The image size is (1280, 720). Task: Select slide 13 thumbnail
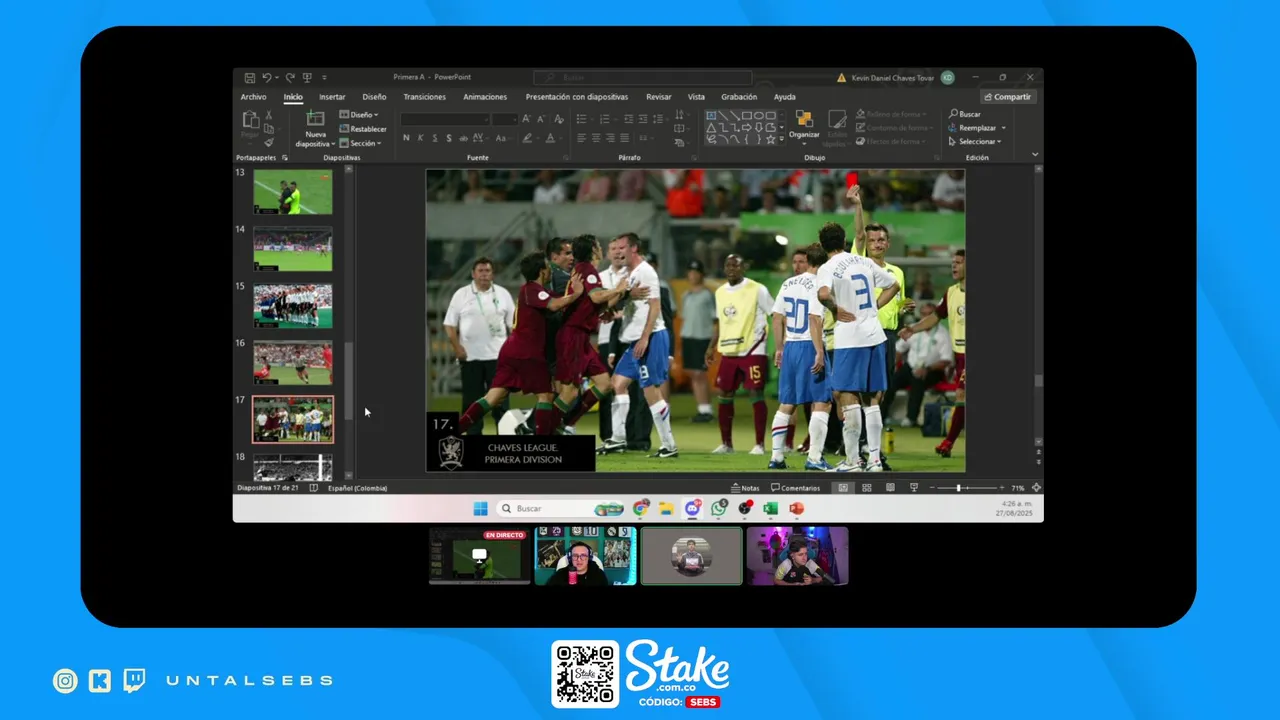293,191
